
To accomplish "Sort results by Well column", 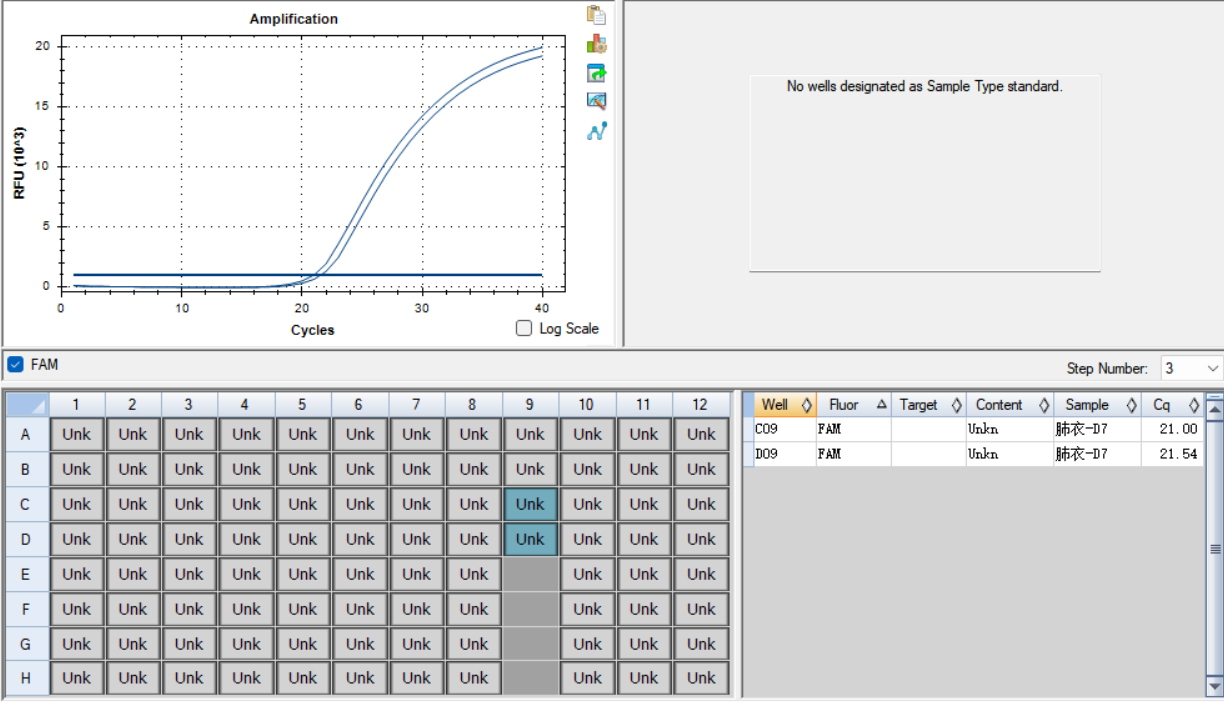I will 785,405.
